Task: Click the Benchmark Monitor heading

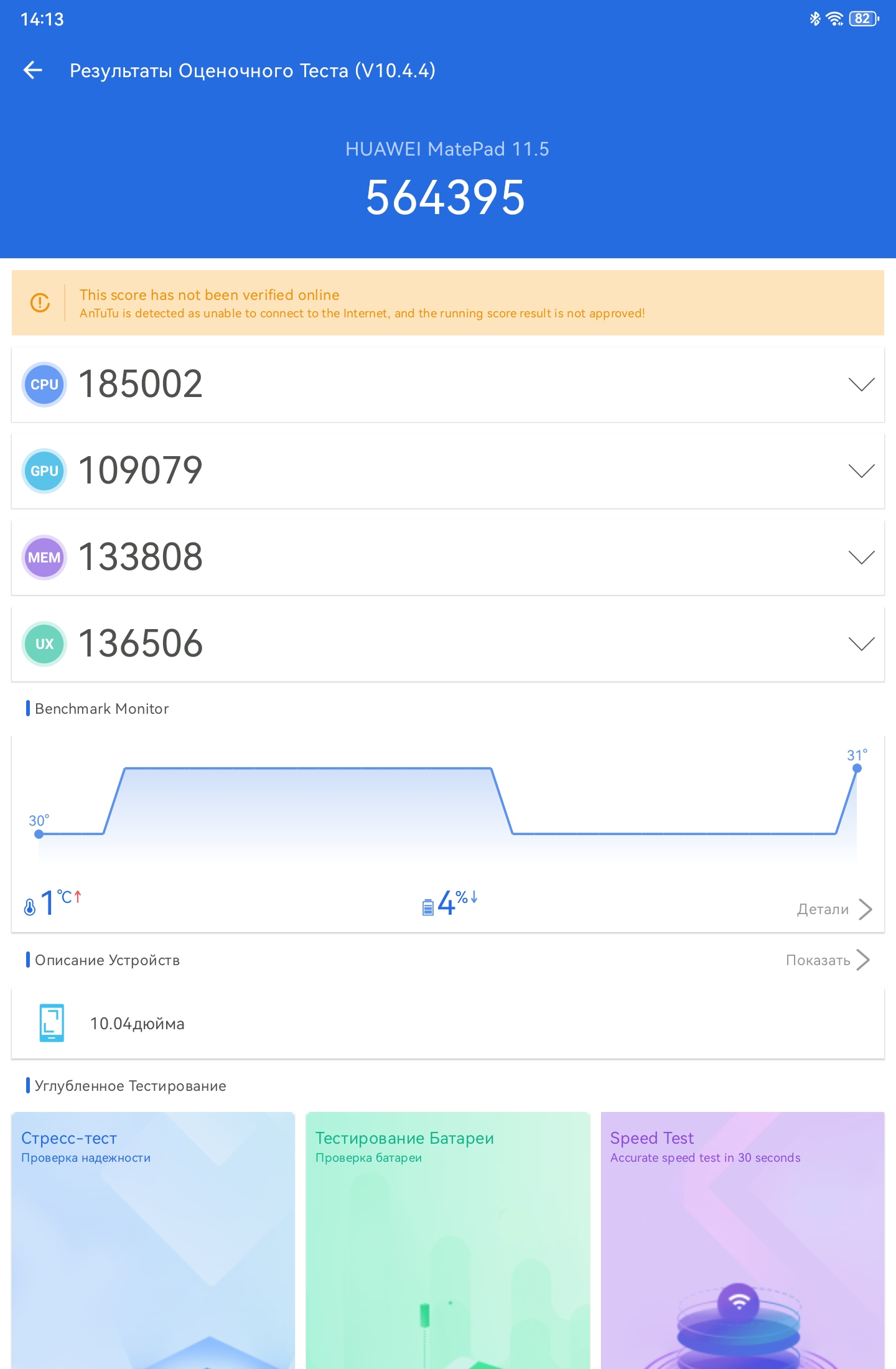Action: [x=102, y=709]
